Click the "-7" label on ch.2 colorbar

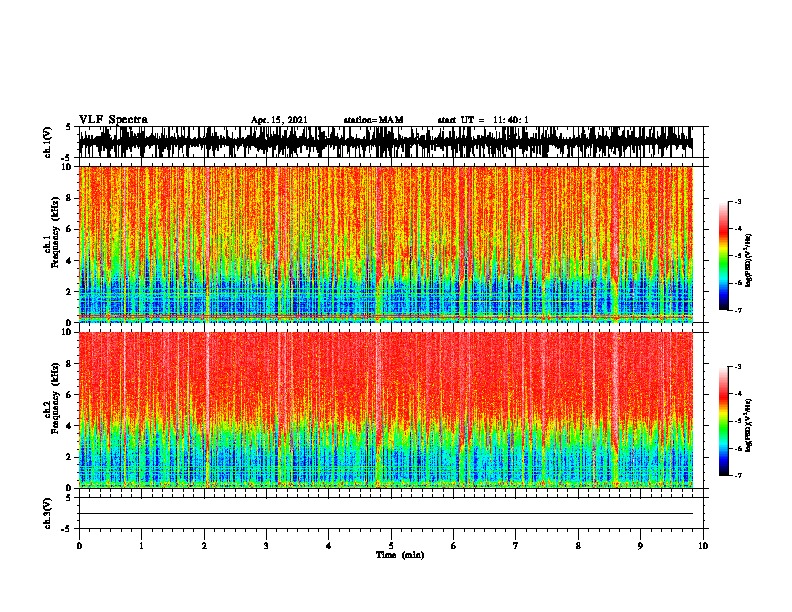coord(738,476)
